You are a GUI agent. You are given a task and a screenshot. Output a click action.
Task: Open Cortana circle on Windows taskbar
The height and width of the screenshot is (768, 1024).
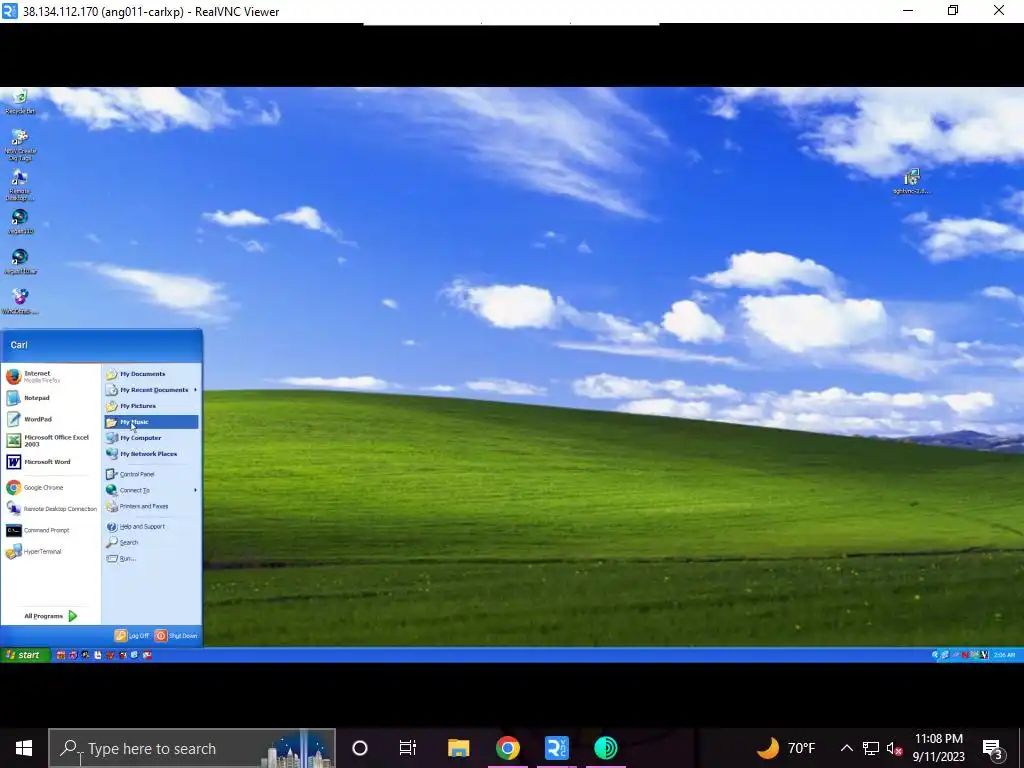click(360, 748)
